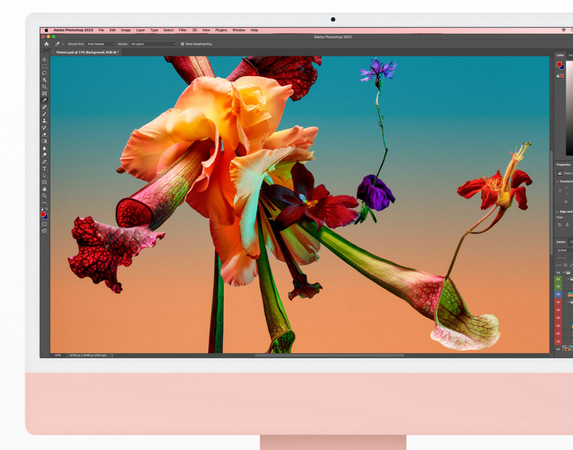The image size is (573, 450).
Task: Click the foreground red color swatch in toolbar
Action: pos(43,214)
